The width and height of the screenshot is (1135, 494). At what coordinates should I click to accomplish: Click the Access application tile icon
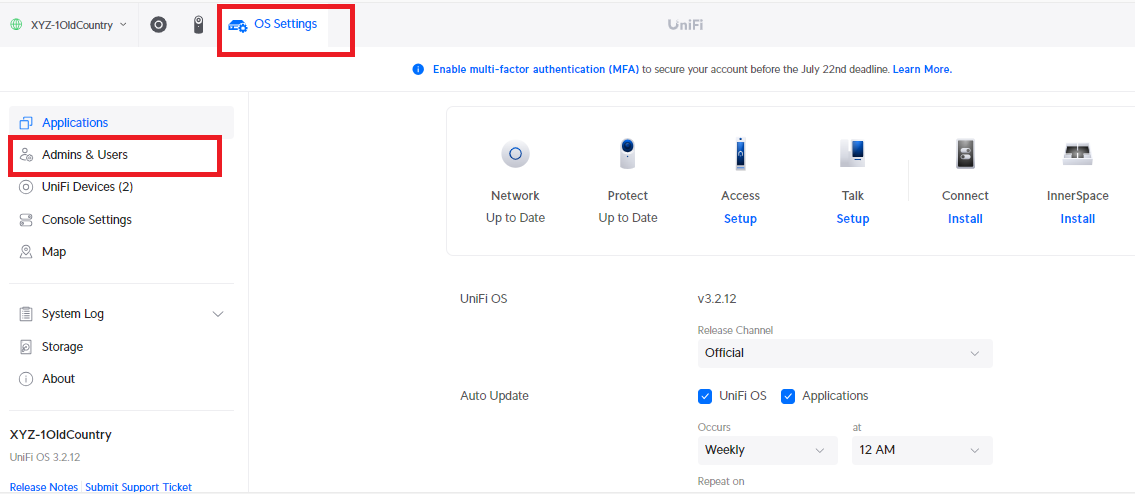[x=740, y=154]
